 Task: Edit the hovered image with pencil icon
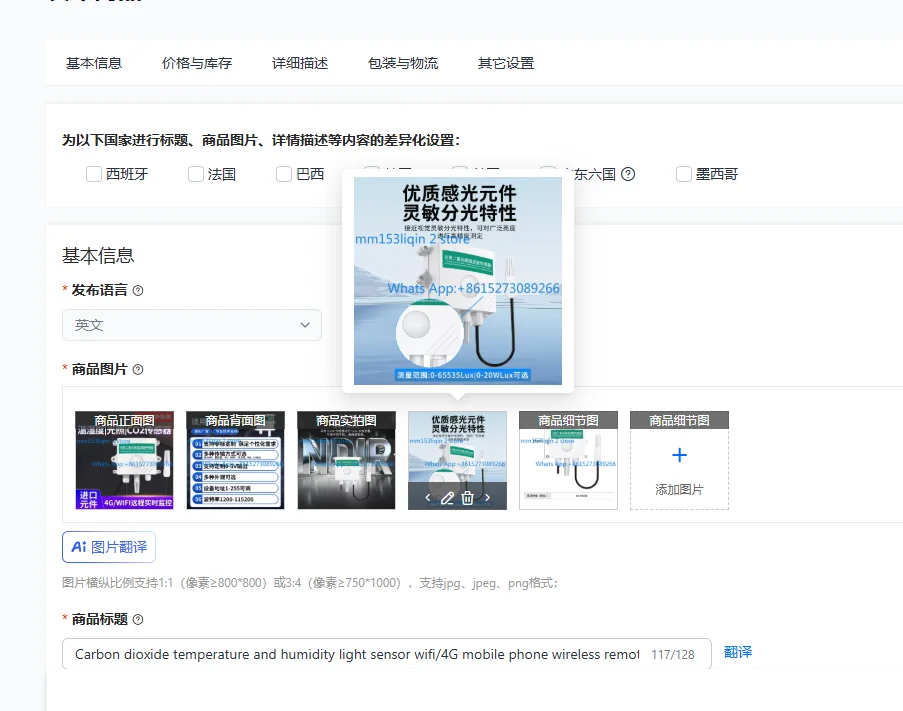[x=447, y=497]
